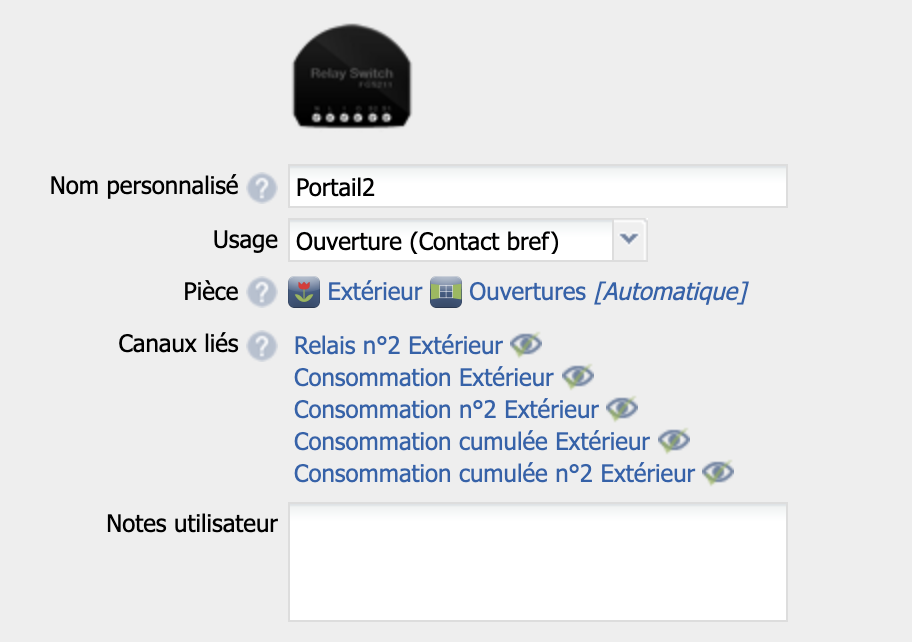Open Consommation n°2 Extérieur channel link

(446, 410)
